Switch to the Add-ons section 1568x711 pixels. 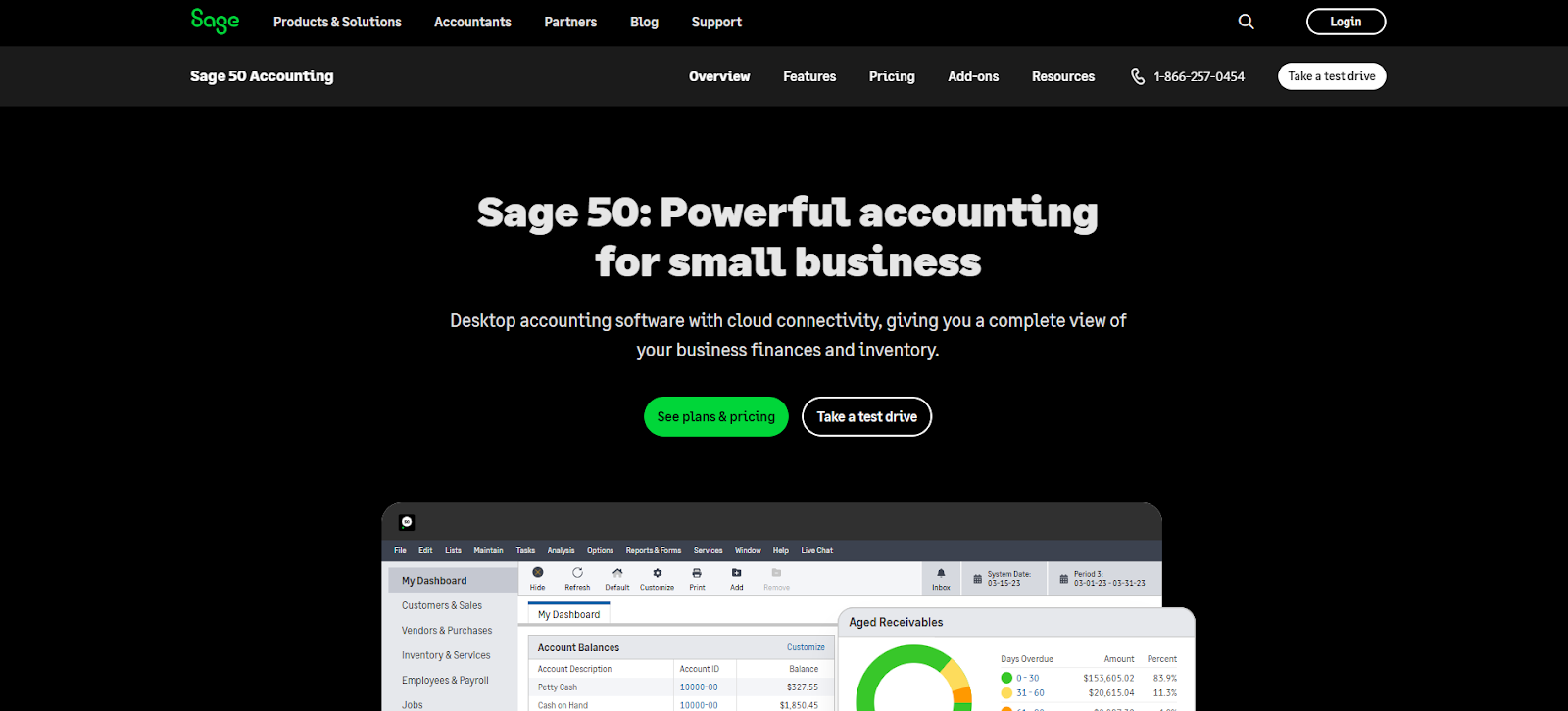(973, 76)
